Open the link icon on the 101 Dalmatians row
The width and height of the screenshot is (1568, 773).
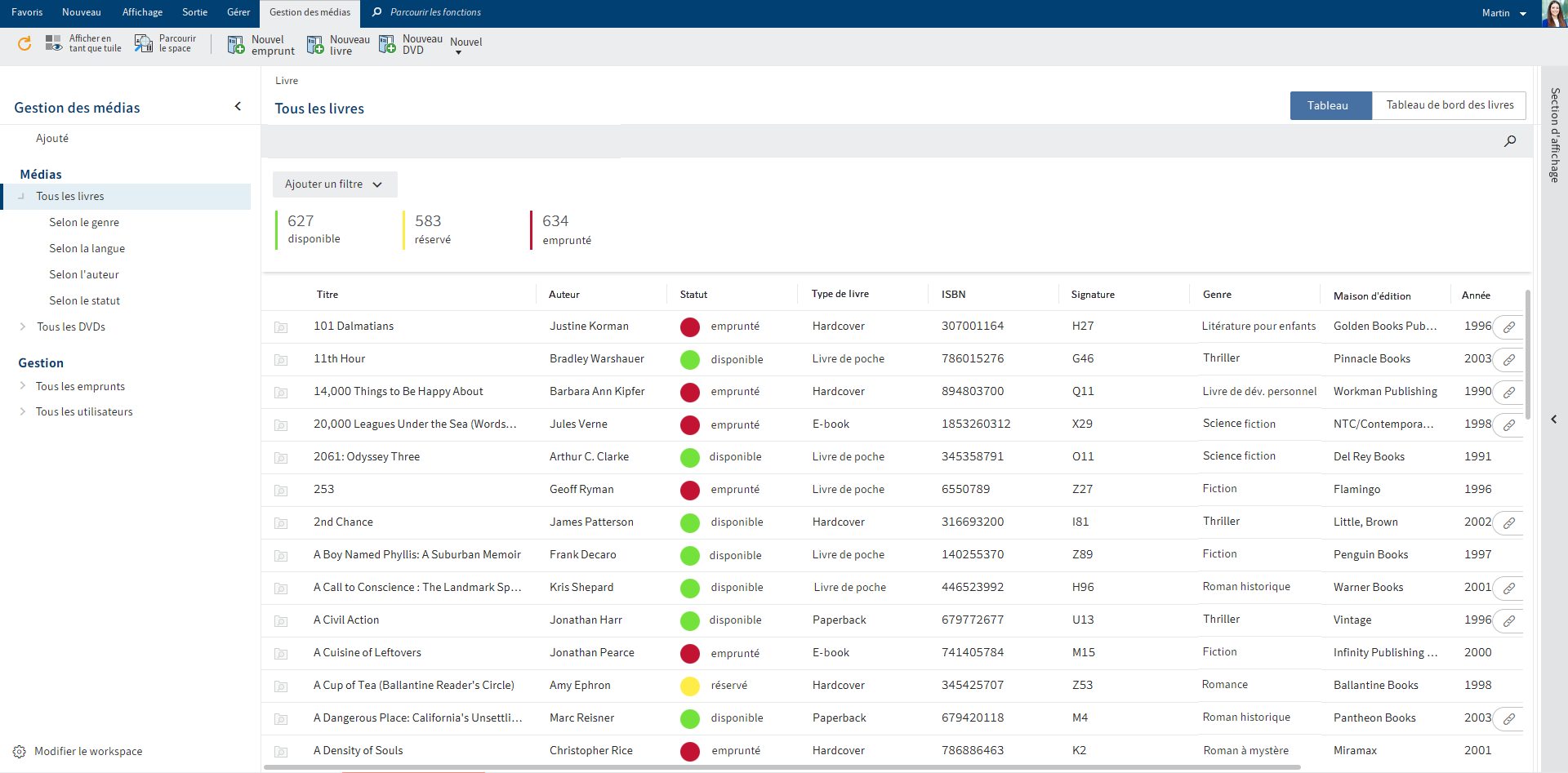tap(1509, 327)
